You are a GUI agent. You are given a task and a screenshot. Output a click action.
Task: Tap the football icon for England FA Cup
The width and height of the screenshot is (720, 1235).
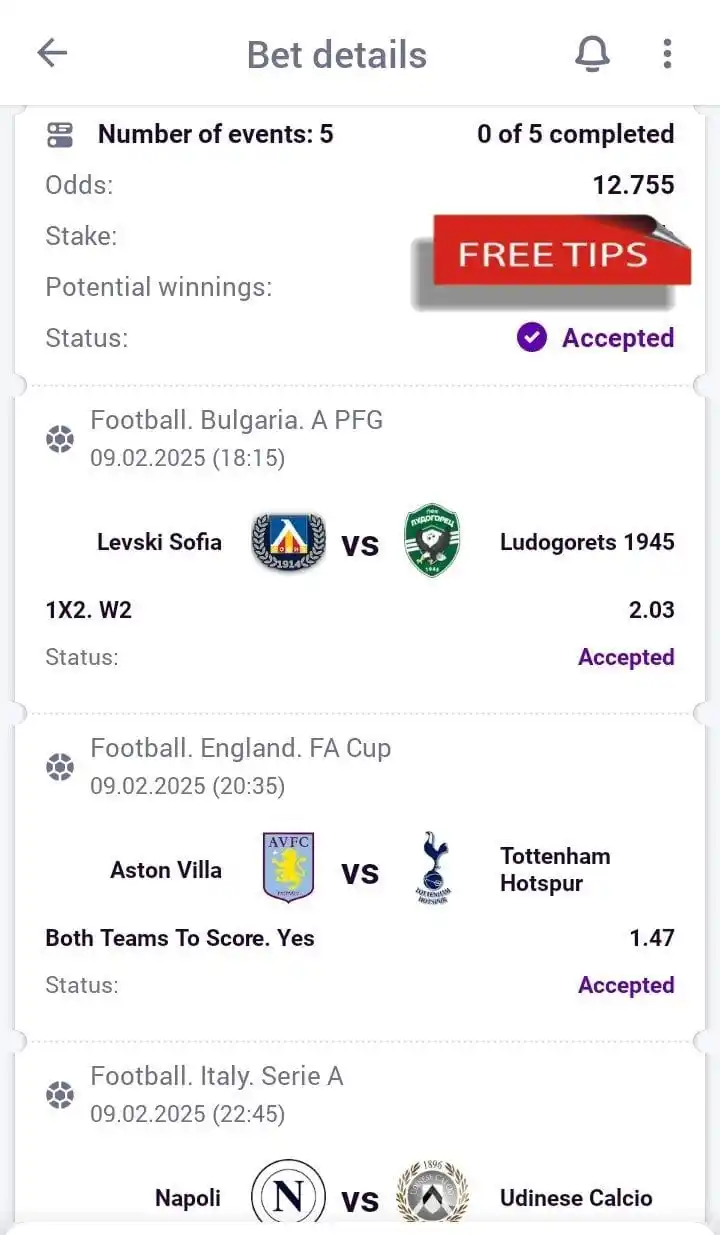[x=60, y=767]
